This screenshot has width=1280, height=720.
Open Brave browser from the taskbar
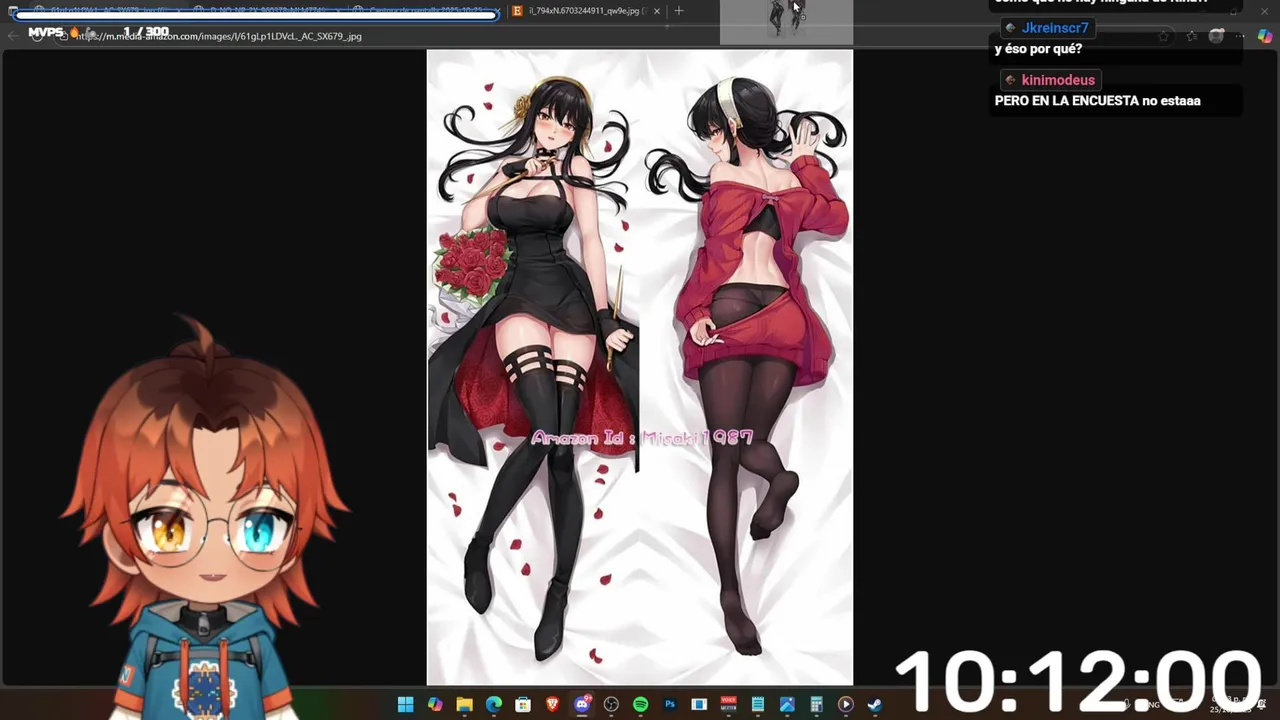552,705
